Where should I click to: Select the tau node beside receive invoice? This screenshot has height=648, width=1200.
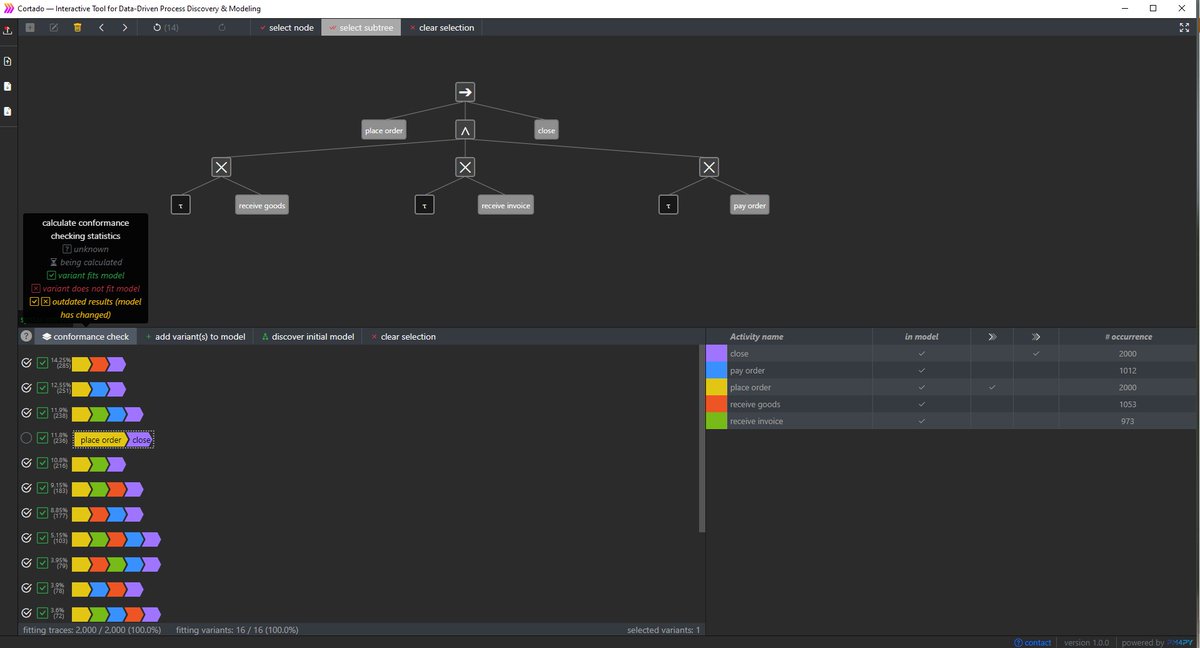[425, 205]
